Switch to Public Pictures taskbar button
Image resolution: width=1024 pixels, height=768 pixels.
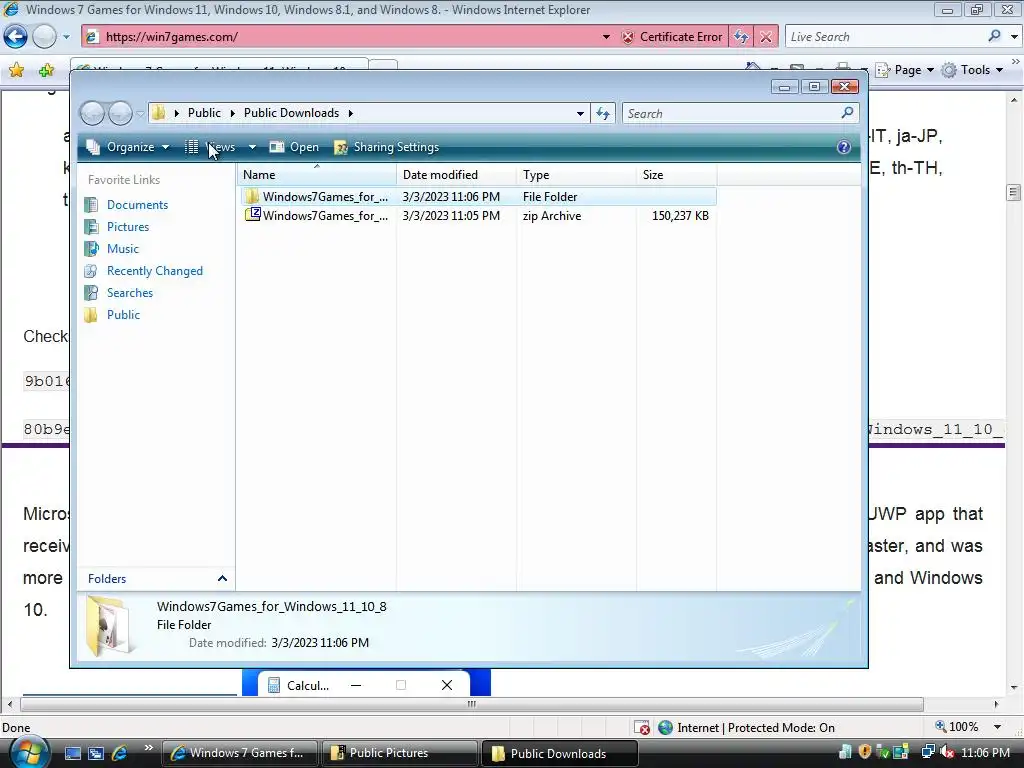pos(400,753)
